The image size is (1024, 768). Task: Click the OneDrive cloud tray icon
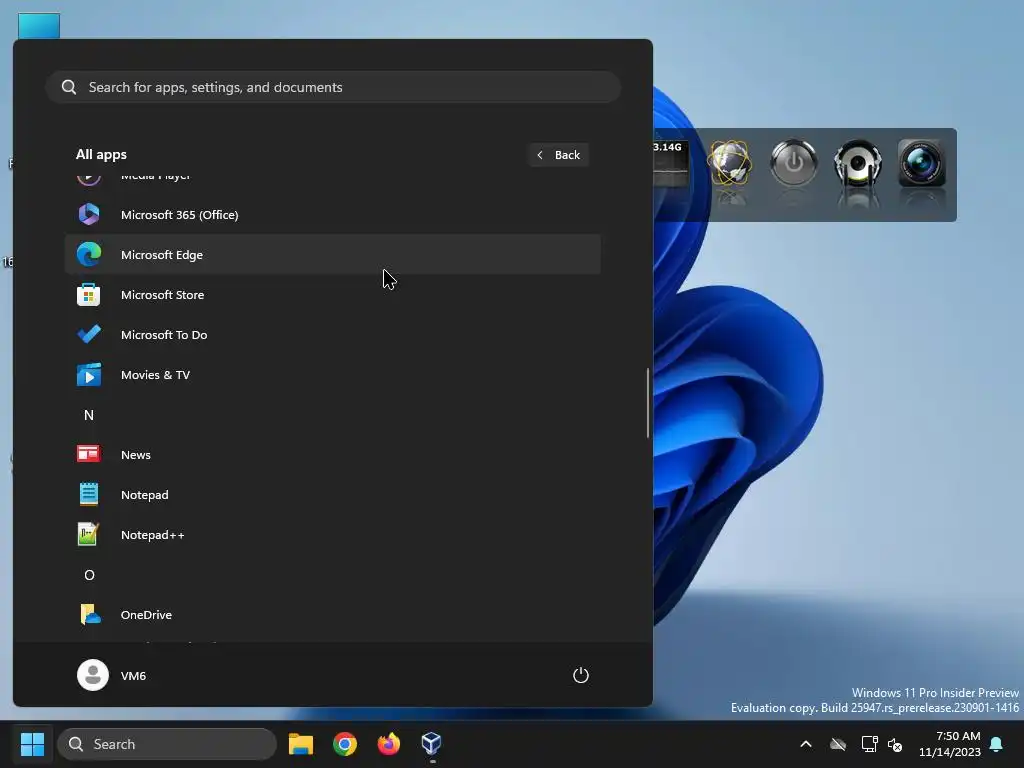(838, 744)
